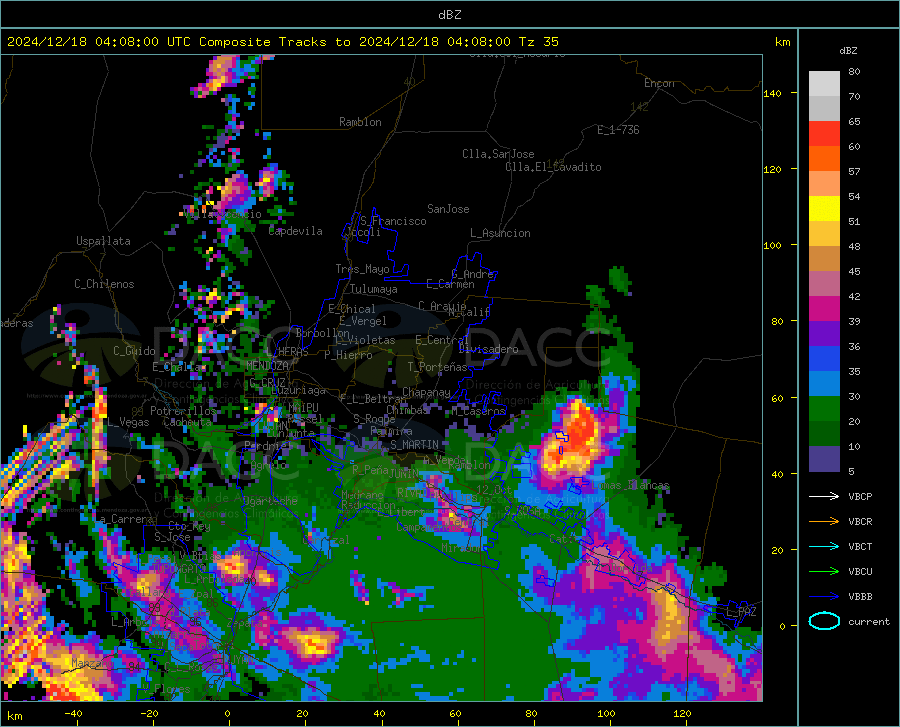
Task: Click the cyan VBCT arrow in legend
Action: point(824,546)
